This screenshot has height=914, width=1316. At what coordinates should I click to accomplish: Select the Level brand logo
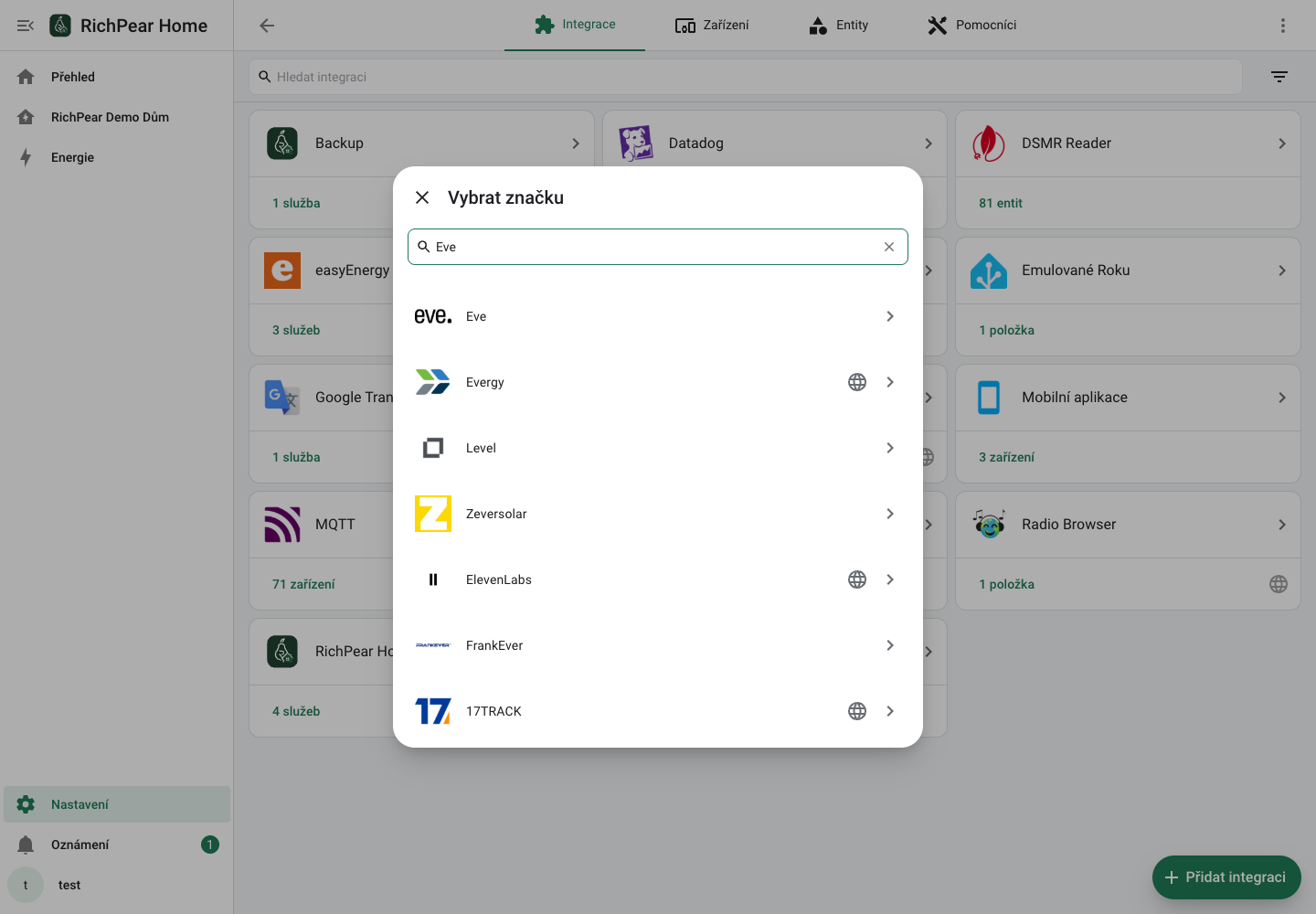click(433, 448)
